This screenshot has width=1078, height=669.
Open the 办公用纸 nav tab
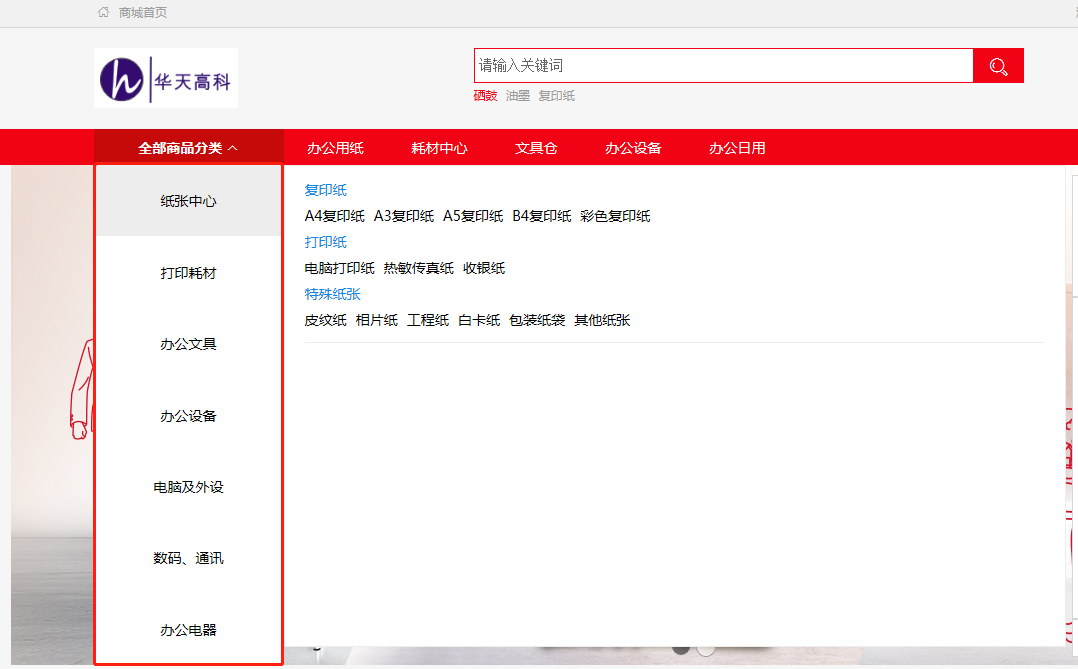pos(336,148)
